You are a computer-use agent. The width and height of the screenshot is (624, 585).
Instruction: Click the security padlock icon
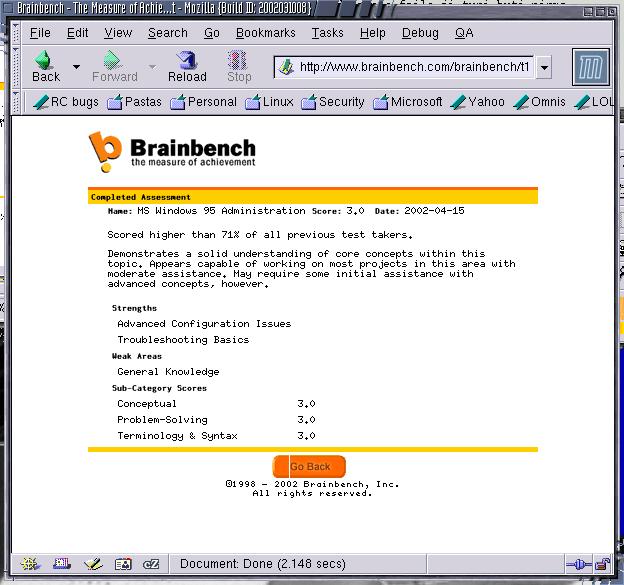pos(603,564)
